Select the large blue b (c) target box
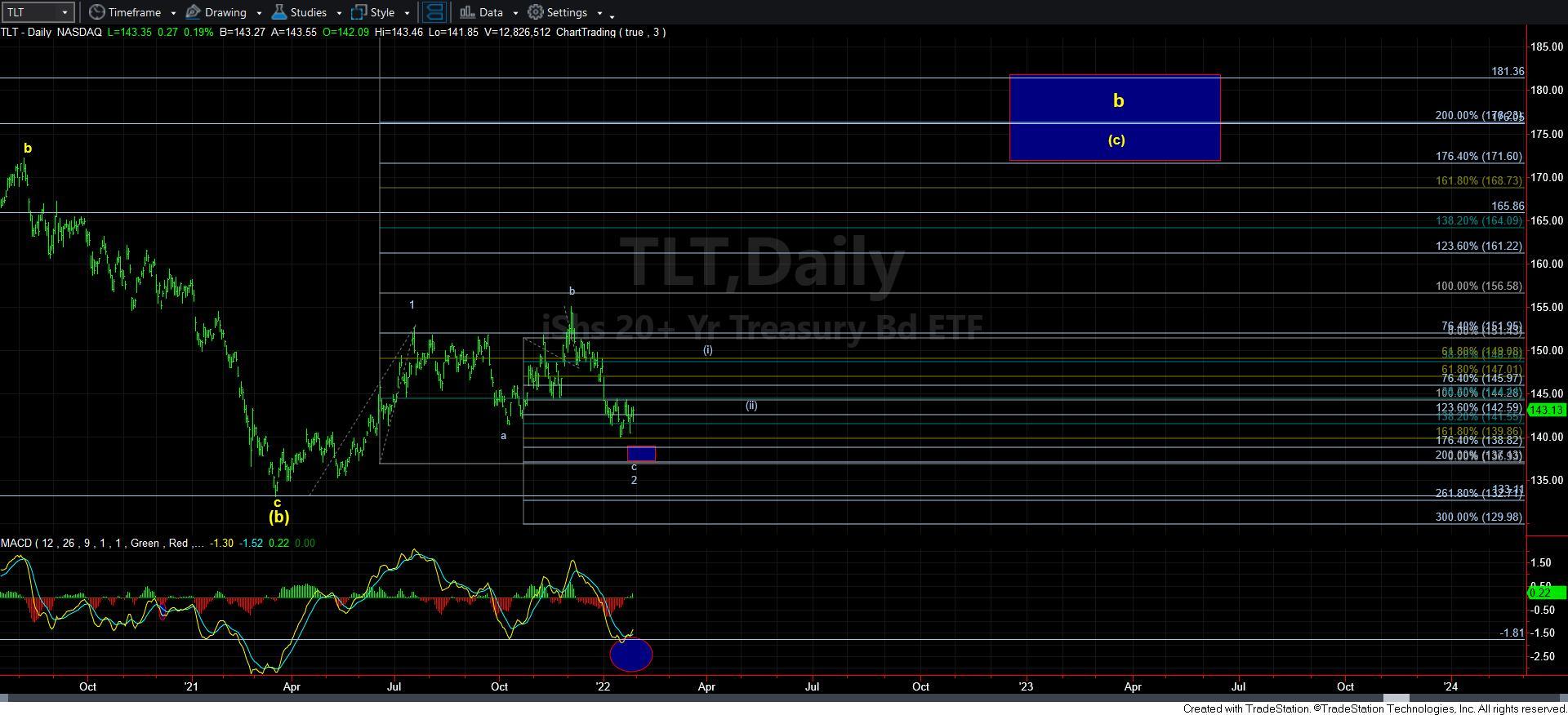 coord(1115,118)
